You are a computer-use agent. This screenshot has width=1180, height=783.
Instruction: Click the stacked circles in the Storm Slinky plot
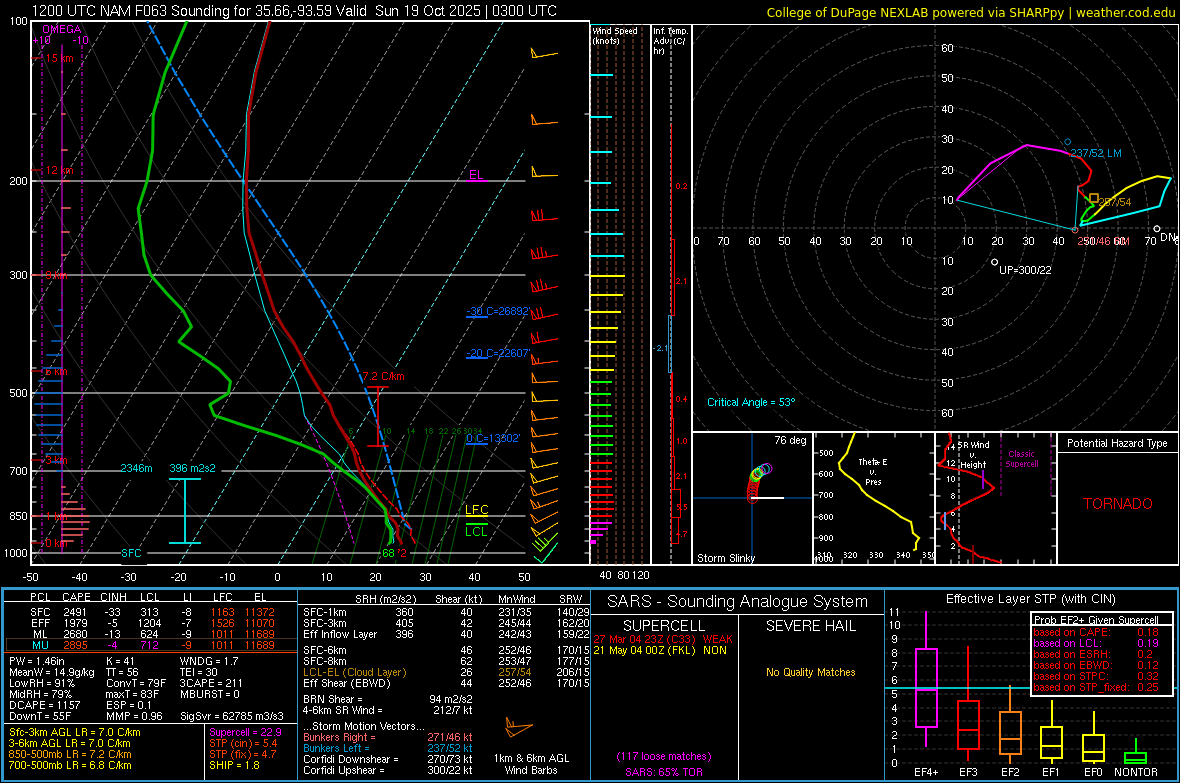(759, 481)
